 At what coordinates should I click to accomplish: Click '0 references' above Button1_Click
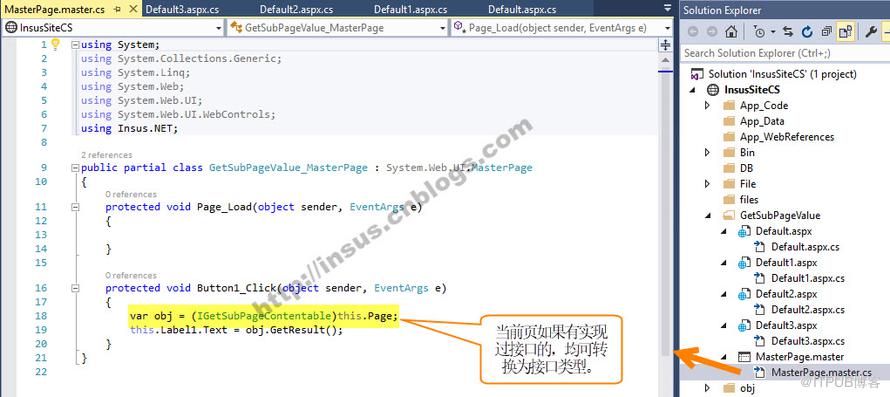point(131,275)
